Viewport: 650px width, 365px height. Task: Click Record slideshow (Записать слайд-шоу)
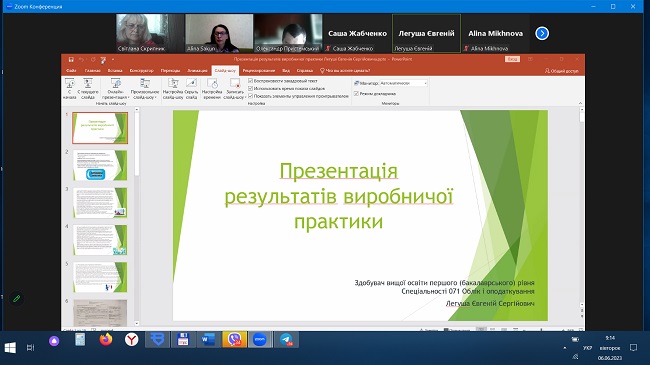coord(235,88)
